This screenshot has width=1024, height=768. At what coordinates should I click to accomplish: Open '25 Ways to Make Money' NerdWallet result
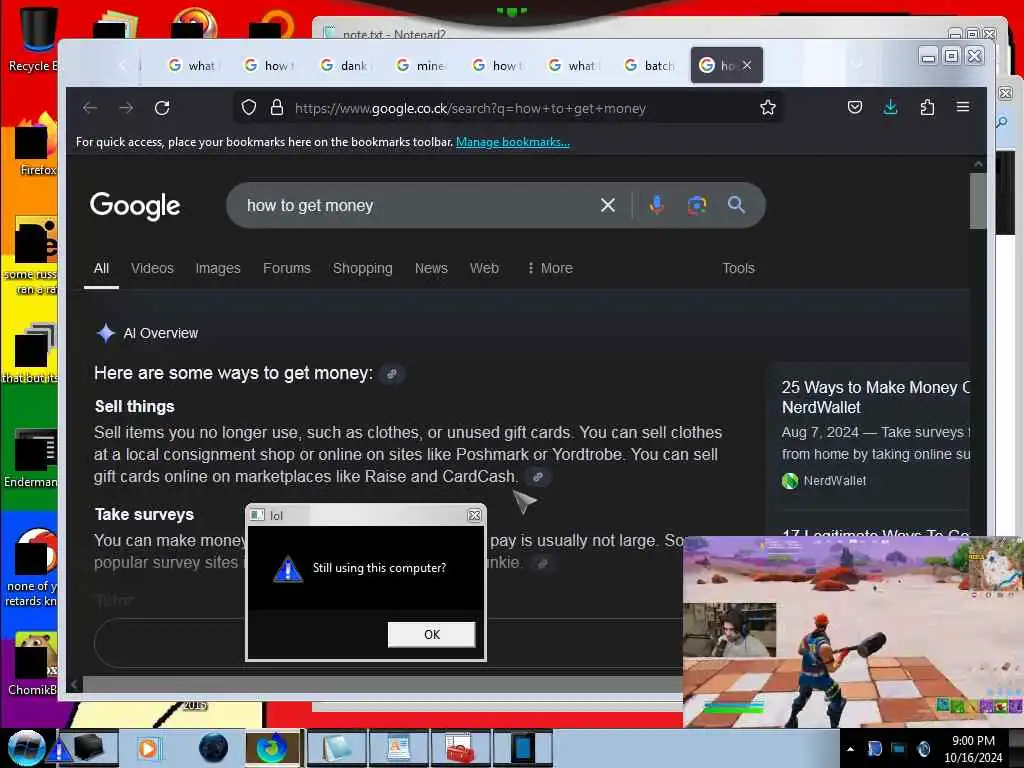(875, 397)
